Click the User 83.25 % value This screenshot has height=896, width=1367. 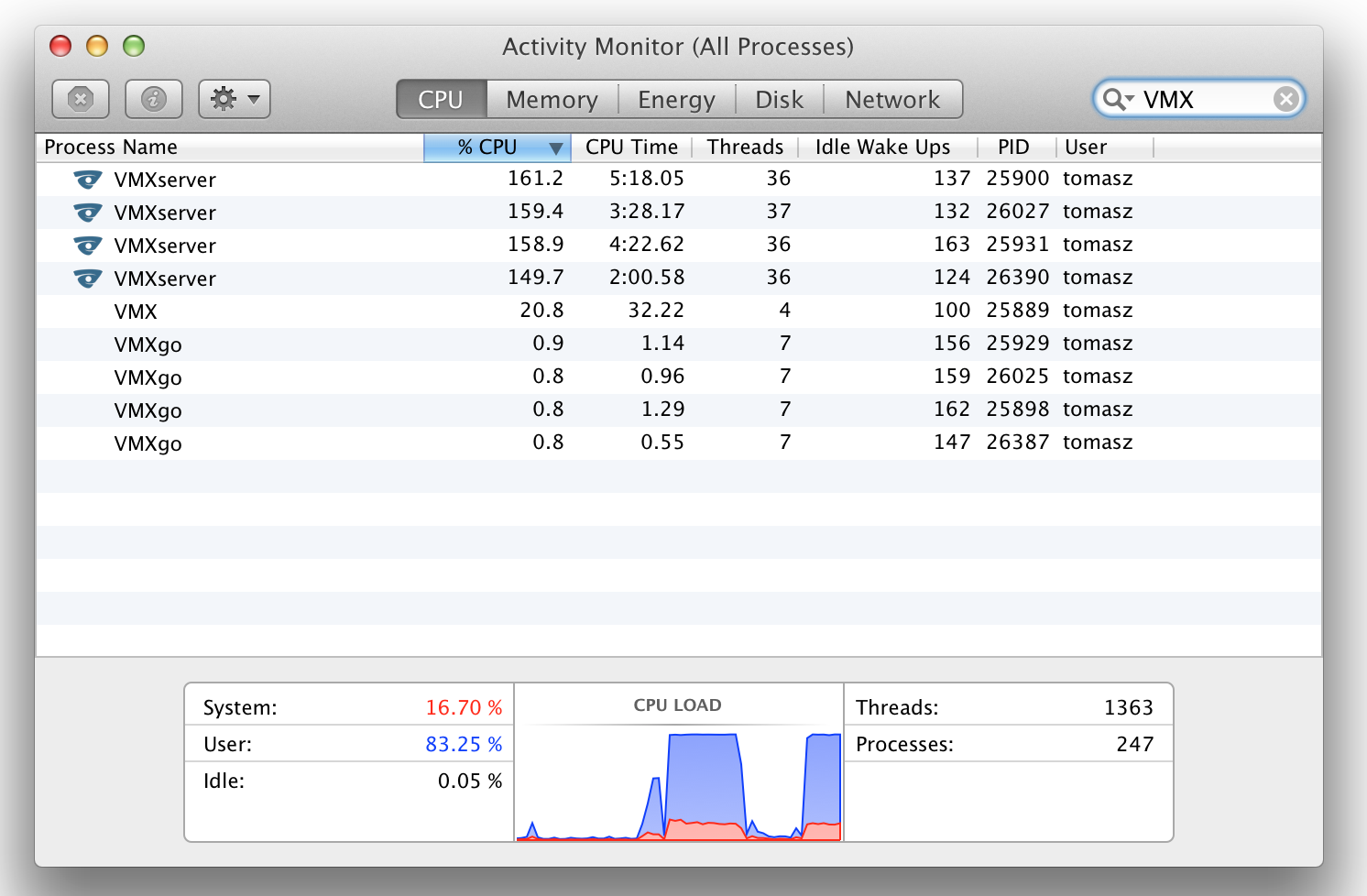pyautogui.click(x=464, y=745)
